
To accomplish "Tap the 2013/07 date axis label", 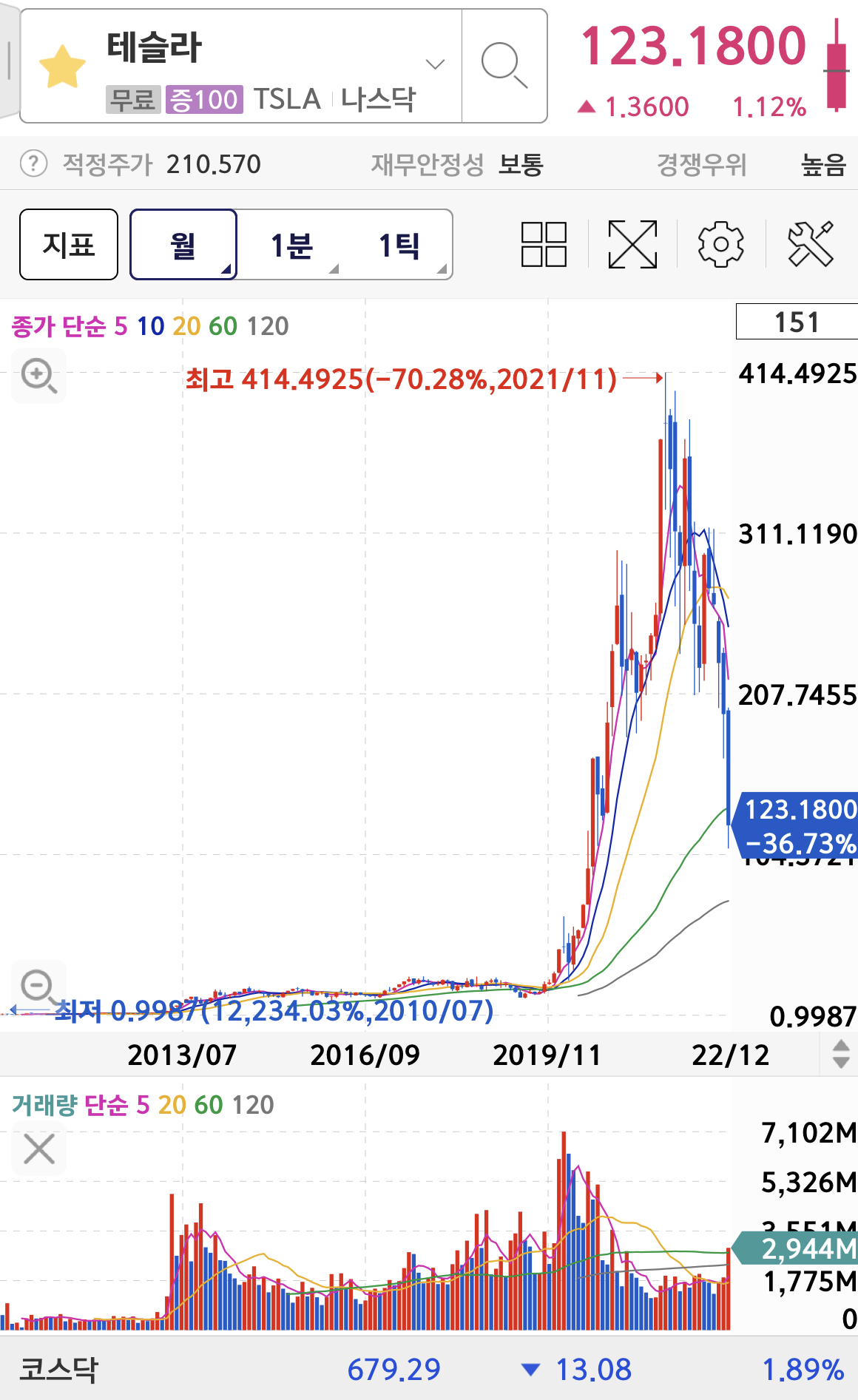I will click(182, 1055).
